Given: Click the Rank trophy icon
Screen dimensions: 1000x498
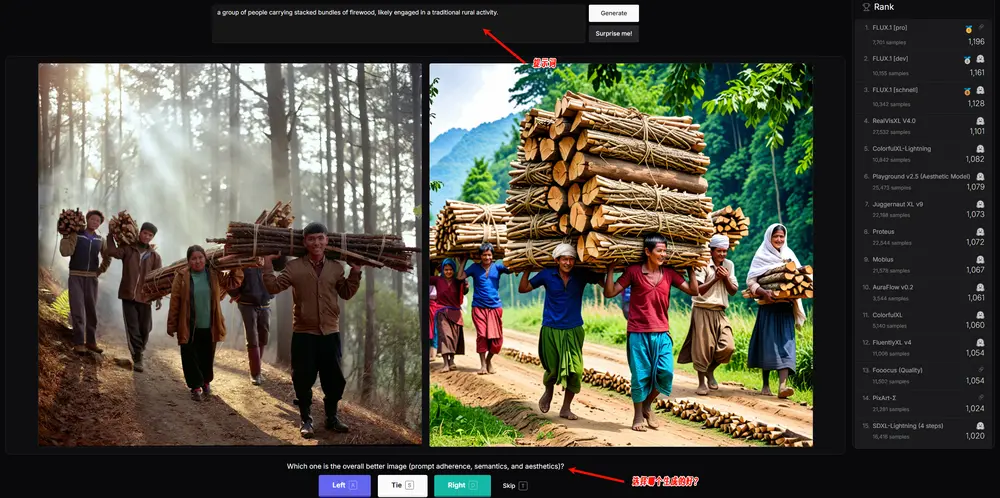Looking at the screenshot, I should click(x=866, y=6).
